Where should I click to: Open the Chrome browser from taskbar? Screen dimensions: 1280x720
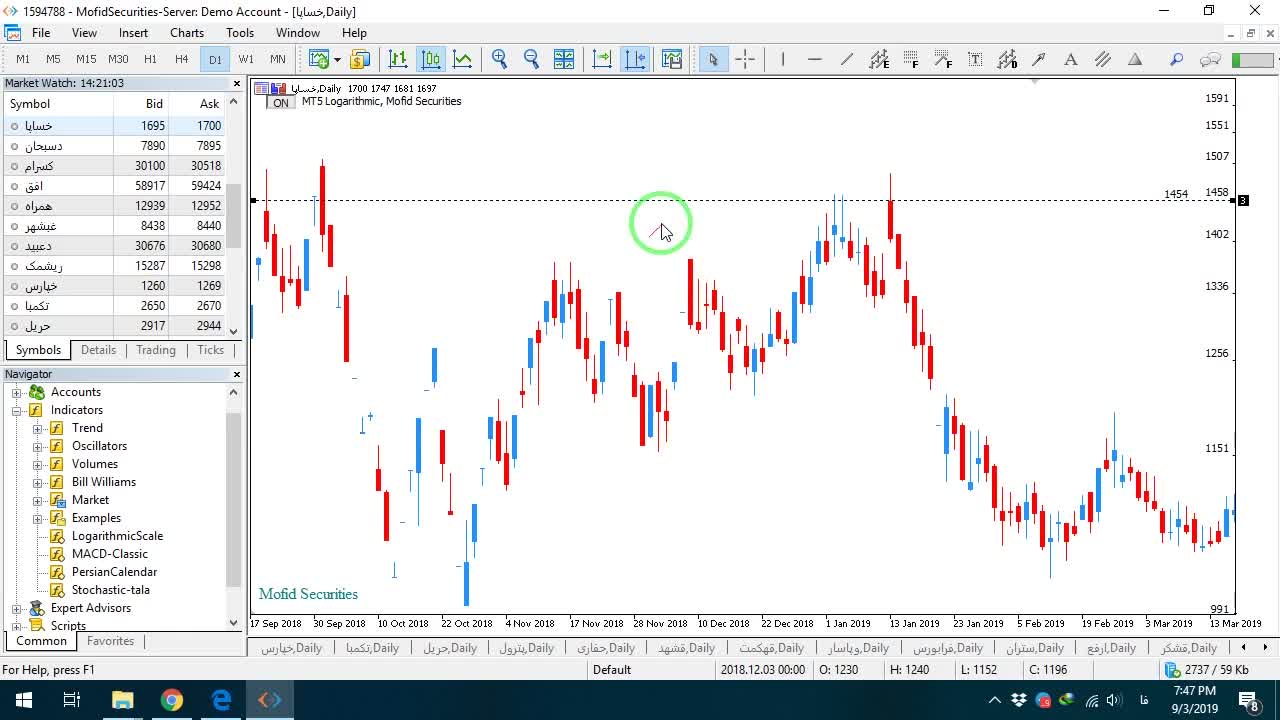[x=172, y=700]
